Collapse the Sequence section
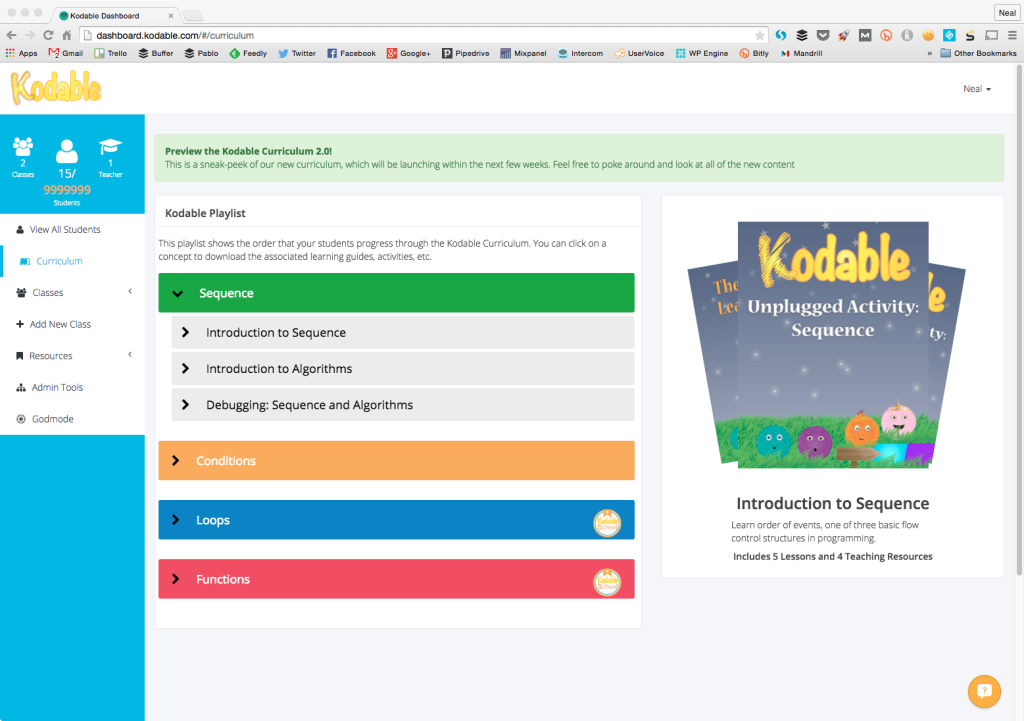This screenshot has height=721, width=1024. tap(396, 293)
